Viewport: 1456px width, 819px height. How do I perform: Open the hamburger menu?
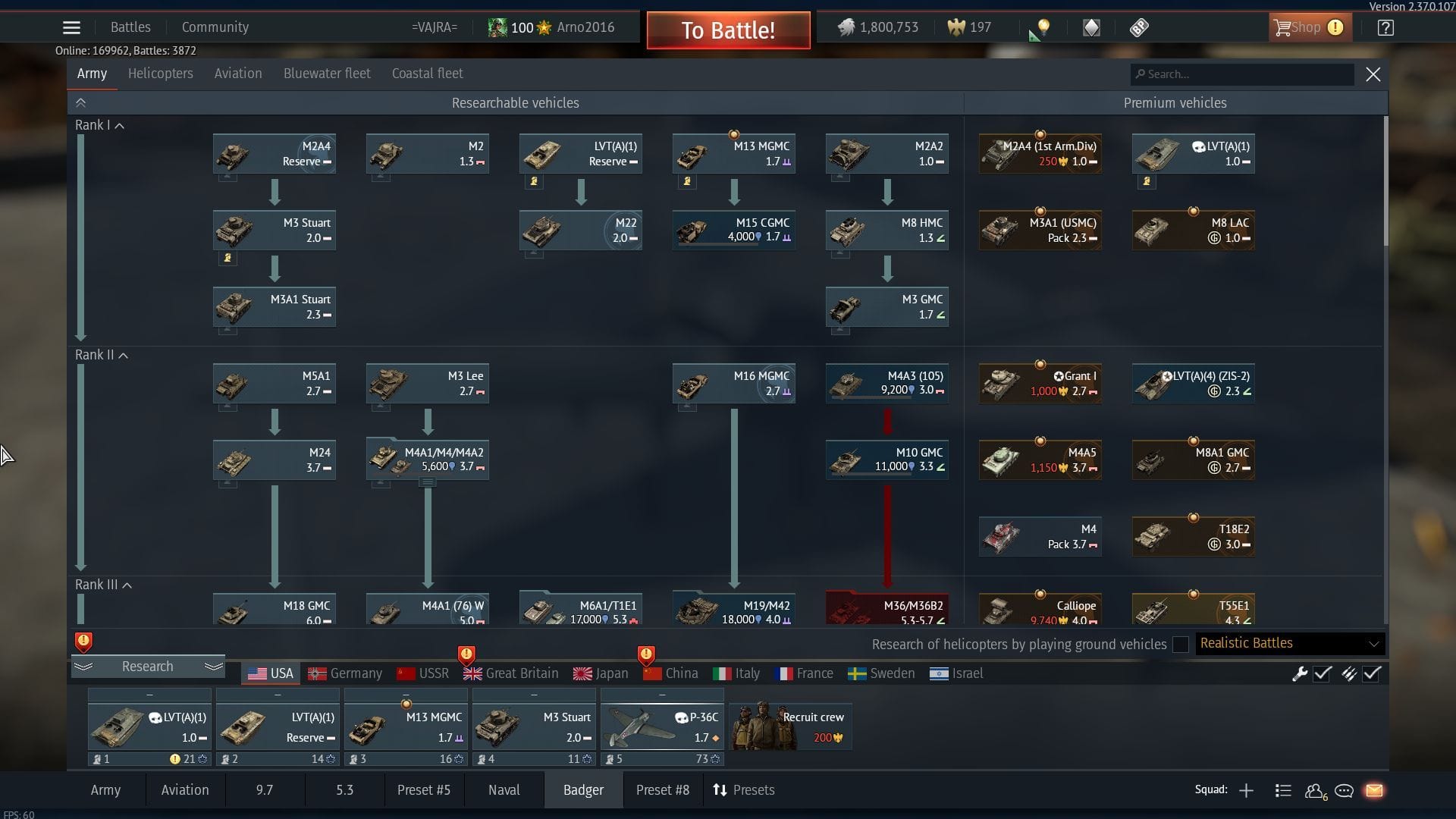tap(71, 27)
